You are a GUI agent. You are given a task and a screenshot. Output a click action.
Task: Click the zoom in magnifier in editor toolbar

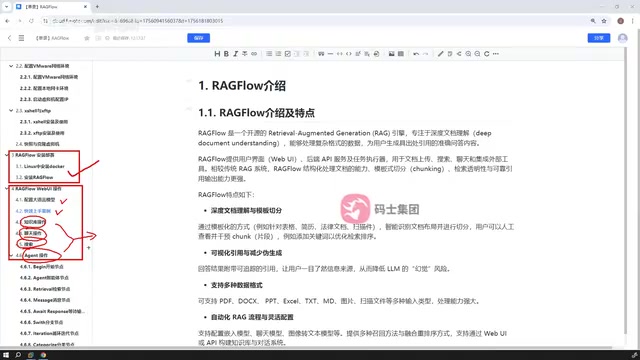coord(468,54)
